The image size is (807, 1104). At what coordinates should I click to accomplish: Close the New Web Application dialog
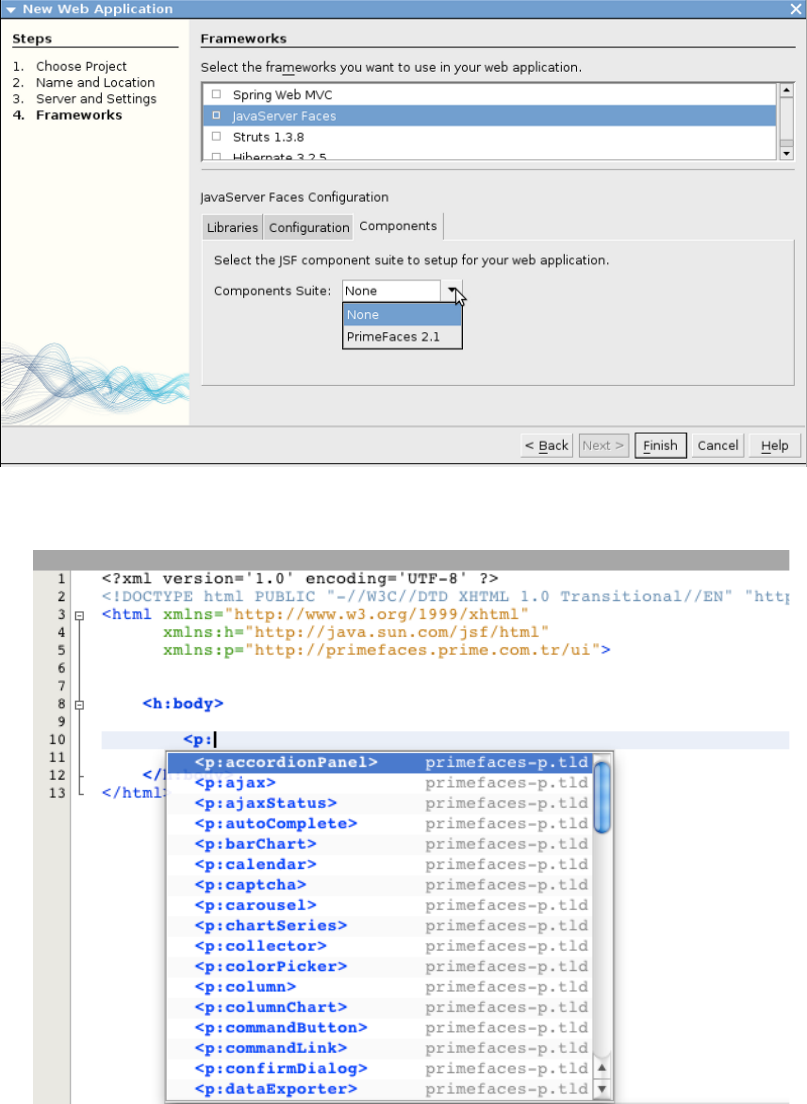click(x=795, y=8)
